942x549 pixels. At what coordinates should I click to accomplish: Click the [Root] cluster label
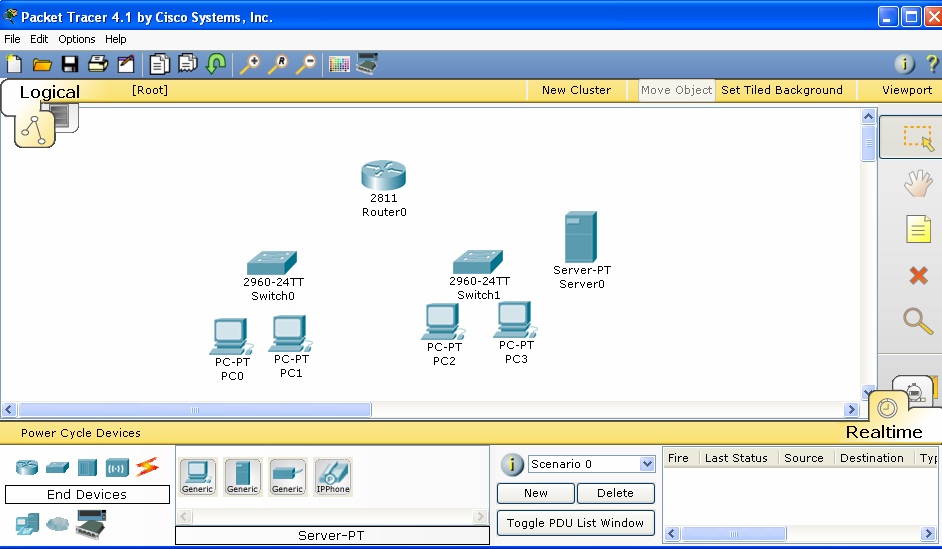pos(150,90)
